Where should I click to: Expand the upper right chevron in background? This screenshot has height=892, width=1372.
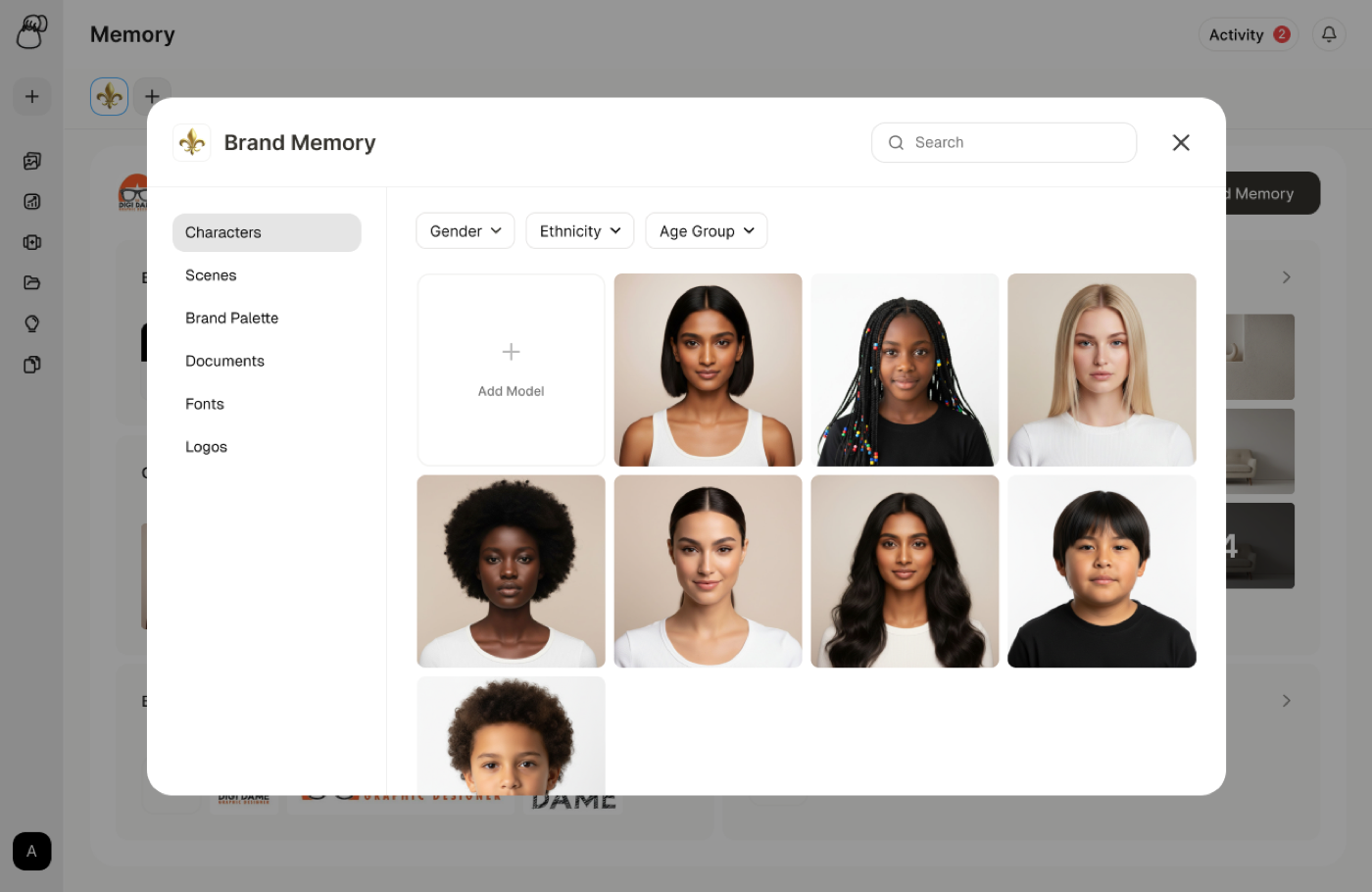tap(1286, 277)
